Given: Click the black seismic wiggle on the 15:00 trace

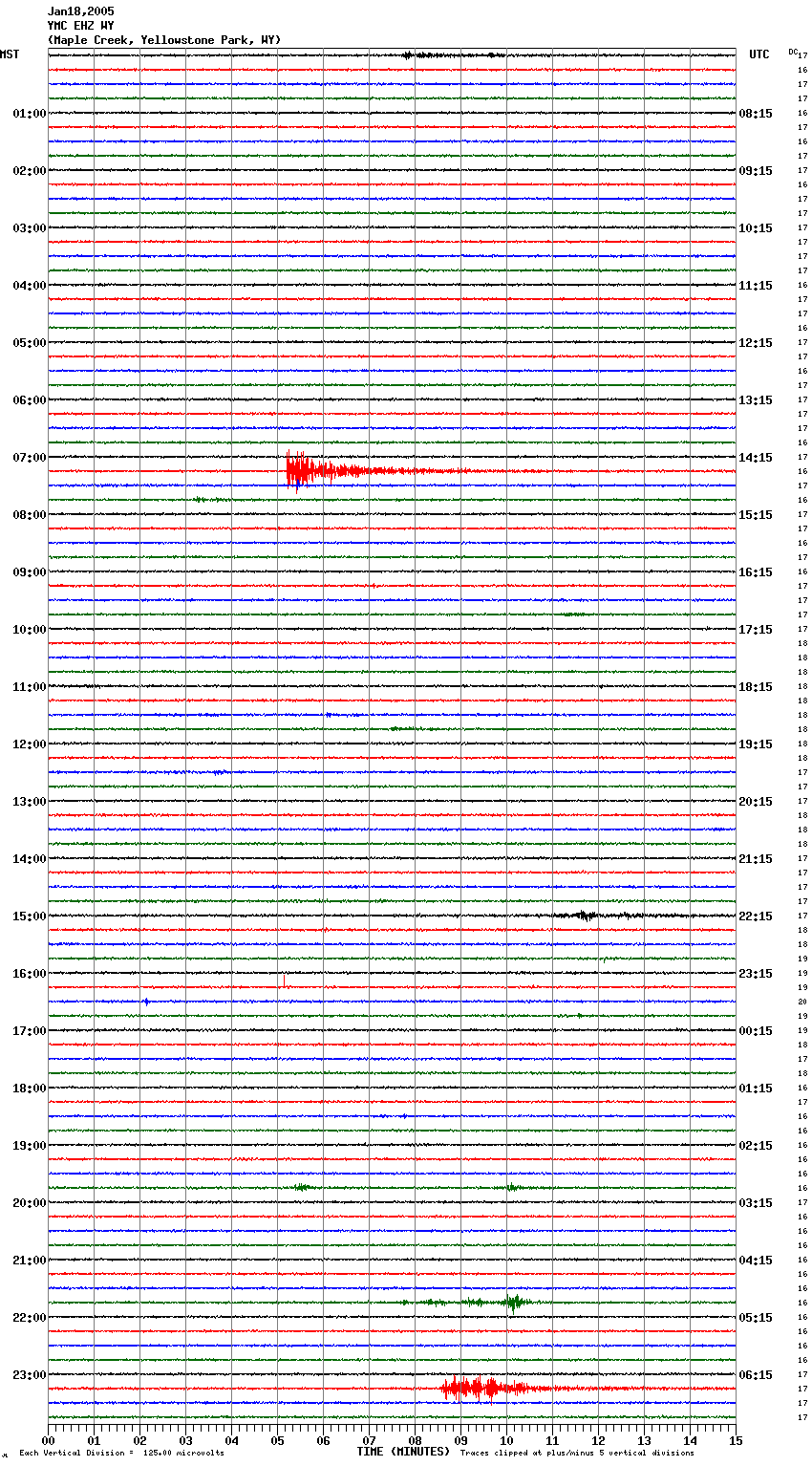Looking at the screenshot, I should point(585,916).
